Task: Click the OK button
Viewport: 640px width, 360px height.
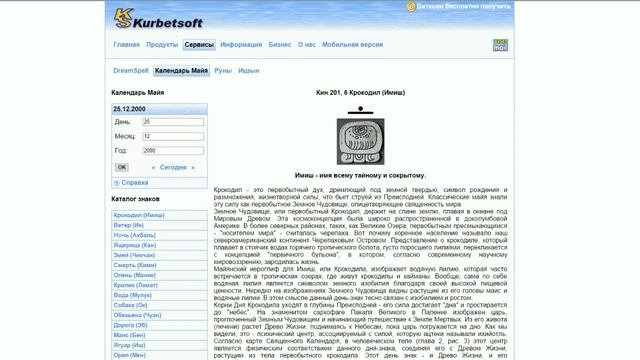Action: pos(122,167)
